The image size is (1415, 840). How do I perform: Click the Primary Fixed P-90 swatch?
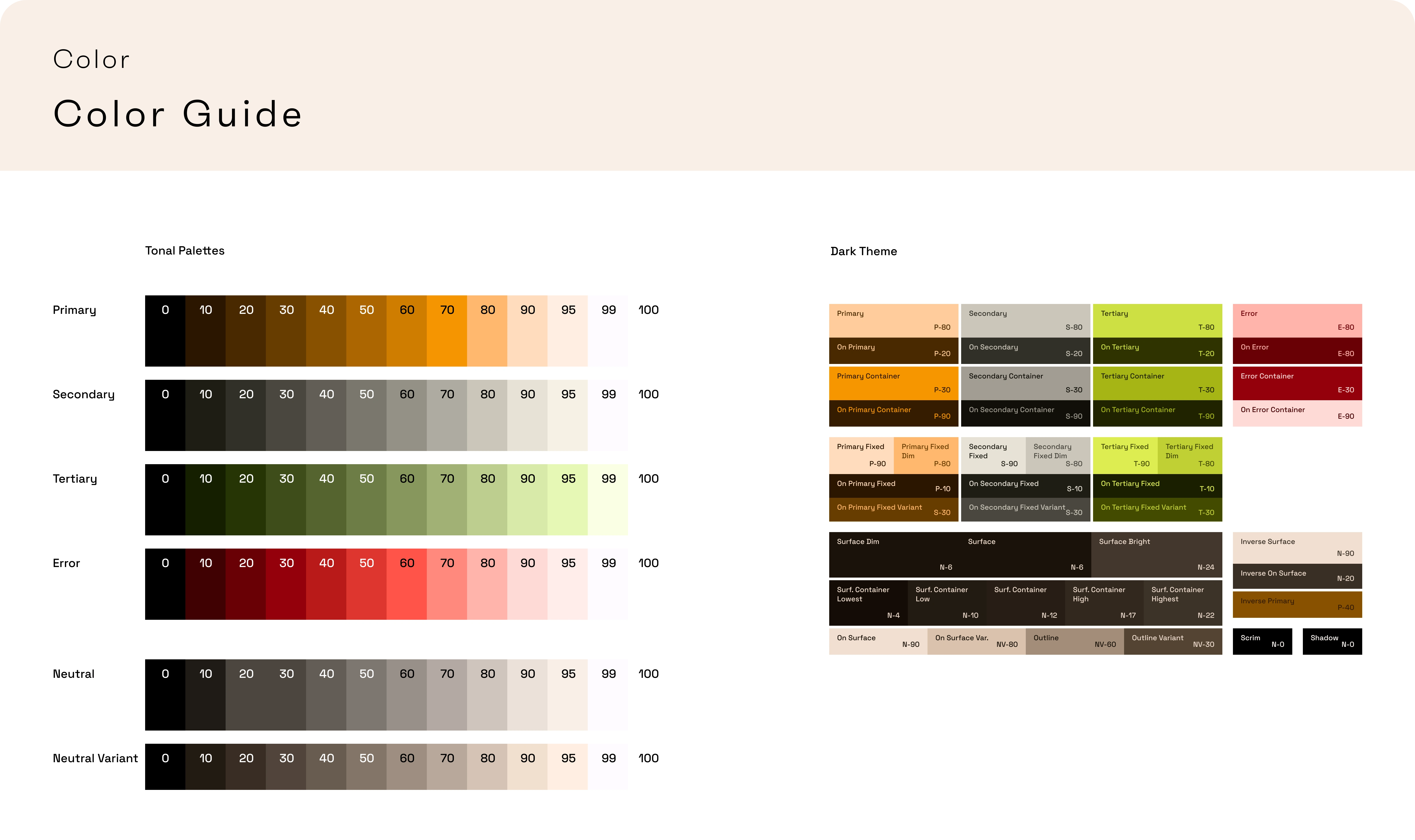tap(861, 456)
